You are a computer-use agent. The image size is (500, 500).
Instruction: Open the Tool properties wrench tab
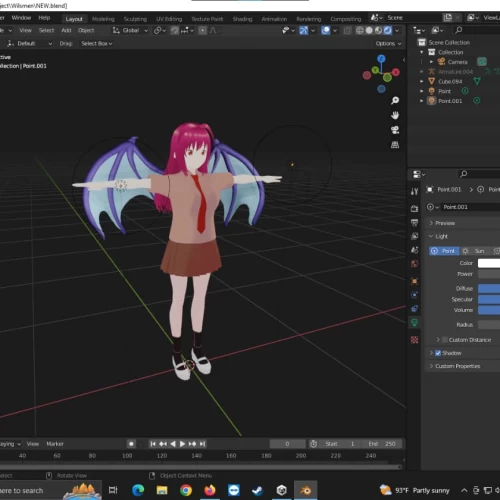(414, 191)
